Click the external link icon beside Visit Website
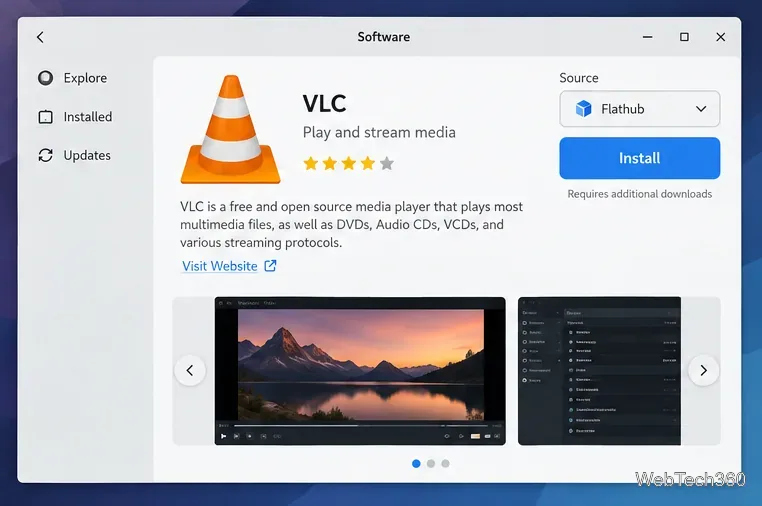This screenshot has height=506, width=762. 270,265
